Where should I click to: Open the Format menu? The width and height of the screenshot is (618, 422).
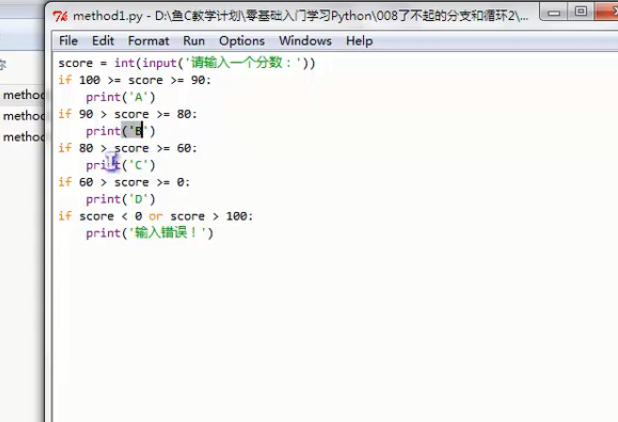[x=148, y=41]
